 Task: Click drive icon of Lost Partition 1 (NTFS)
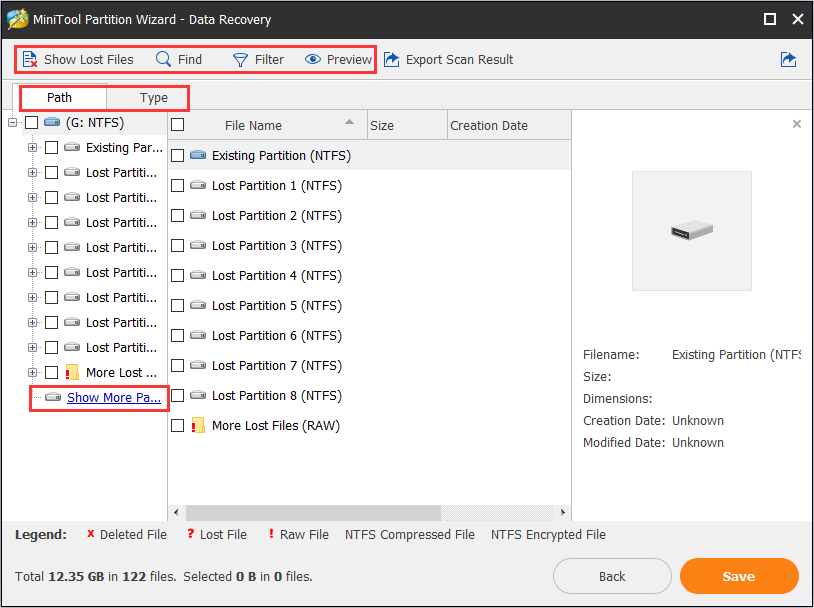point(198,185)
